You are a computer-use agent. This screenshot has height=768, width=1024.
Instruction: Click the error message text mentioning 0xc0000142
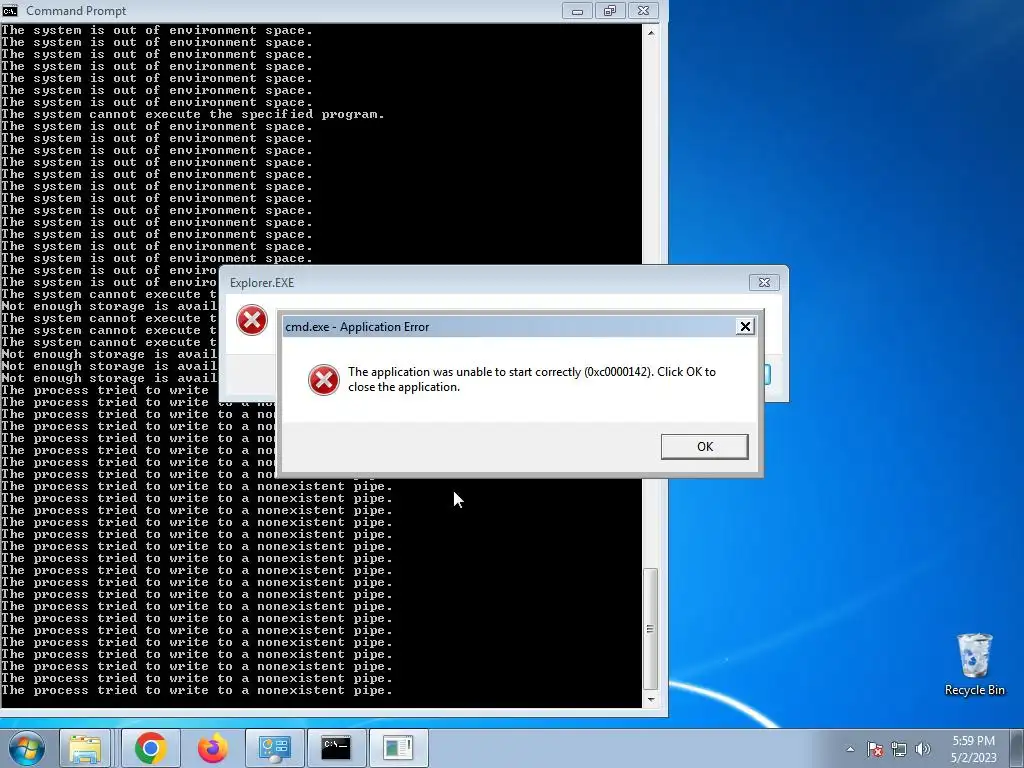532,379
